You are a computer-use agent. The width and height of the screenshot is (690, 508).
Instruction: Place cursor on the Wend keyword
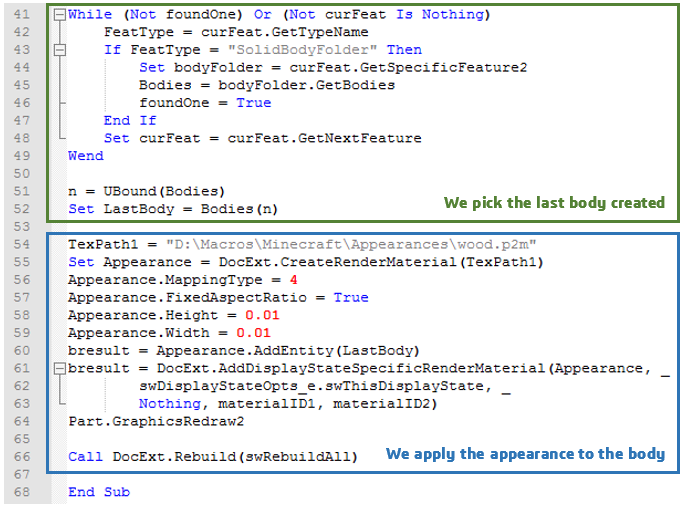click(x=85, y=156)
